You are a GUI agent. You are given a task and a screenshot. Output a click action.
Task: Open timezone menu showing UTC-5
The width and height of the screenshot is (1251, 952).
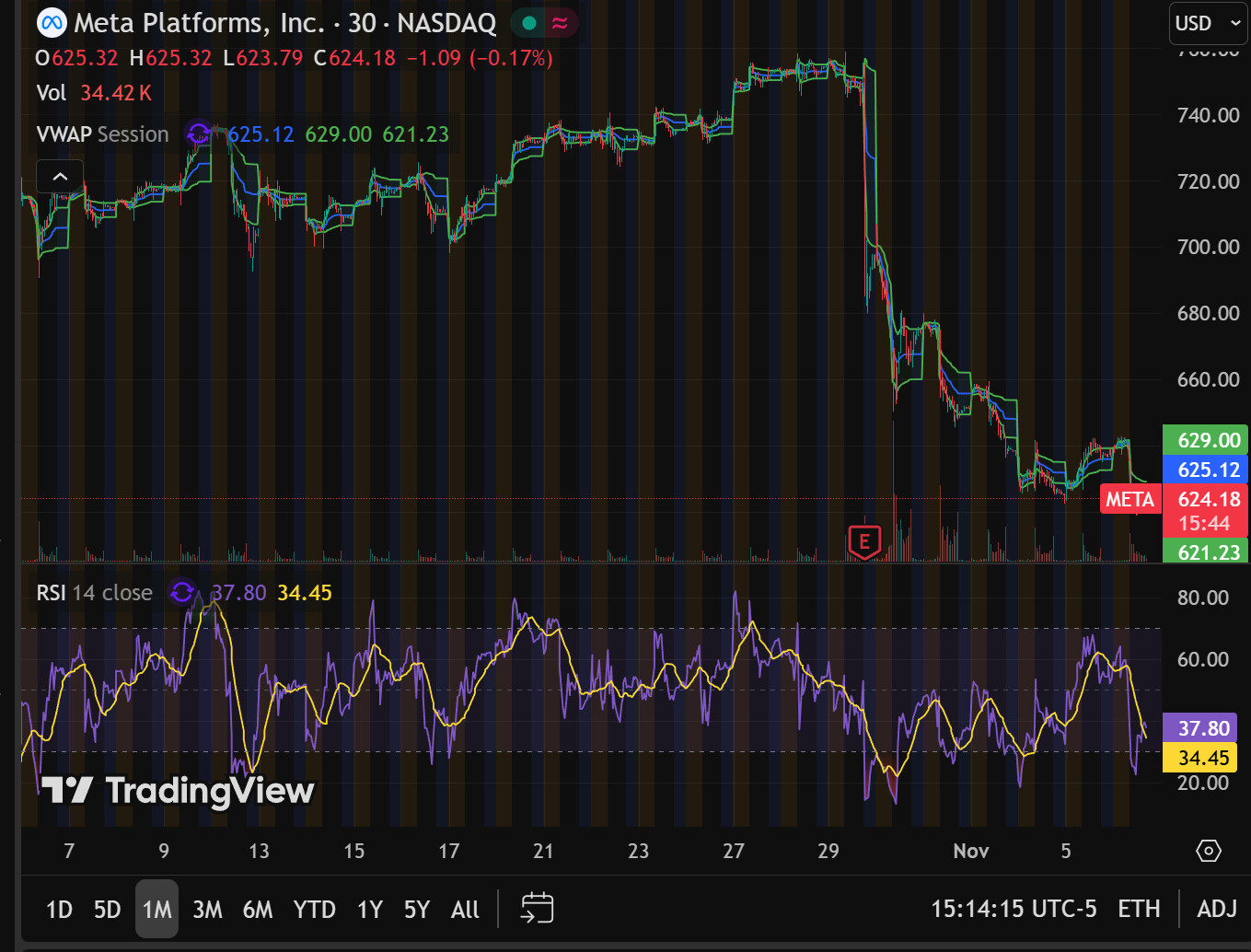click(1014, 909)
